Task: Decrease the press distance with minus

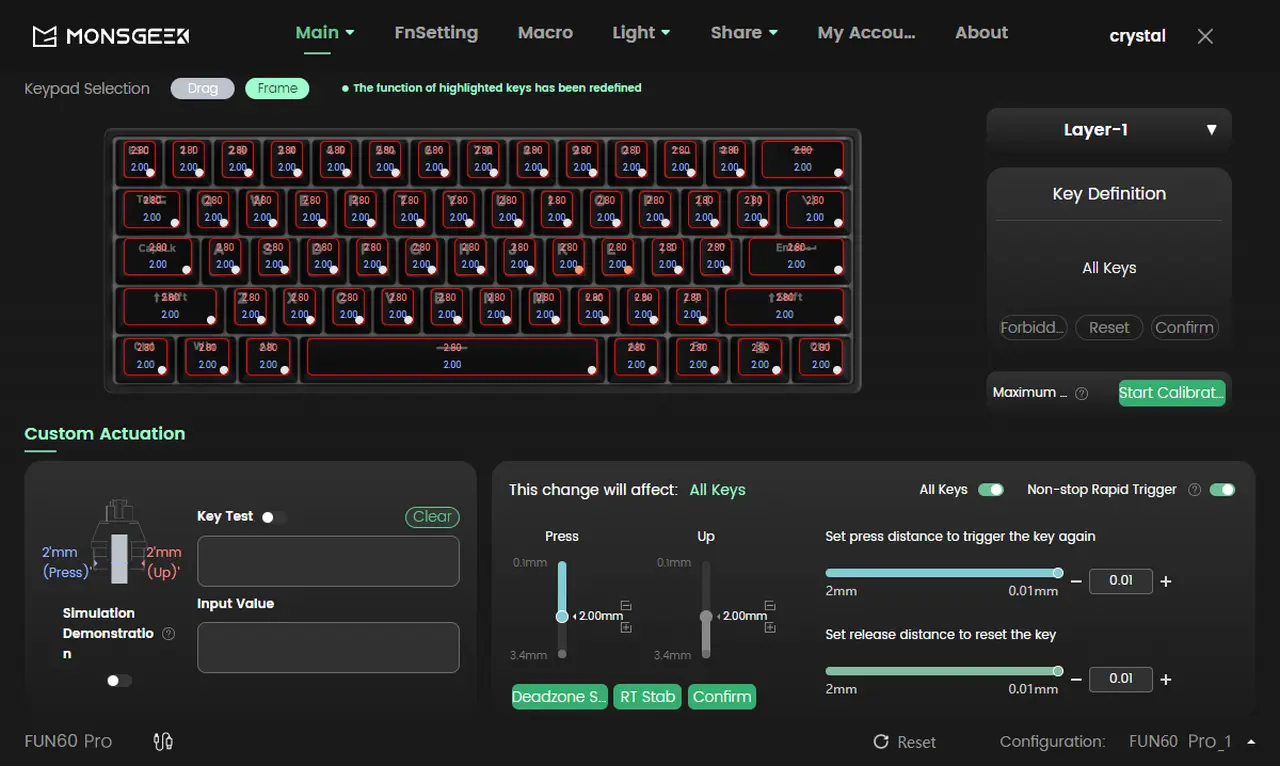Action: pos(1076,581)
